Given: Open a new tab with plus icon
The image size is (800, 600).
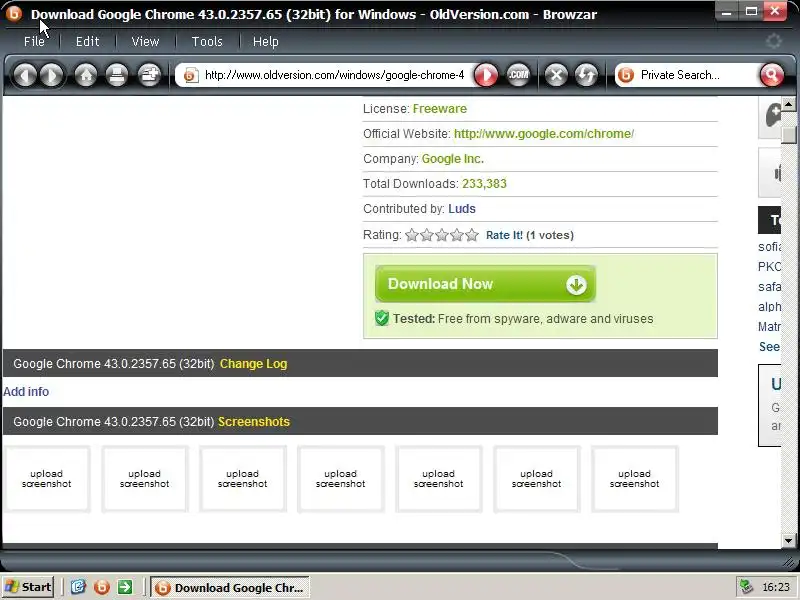Looking at the screenshot, I should pos(149,76).
